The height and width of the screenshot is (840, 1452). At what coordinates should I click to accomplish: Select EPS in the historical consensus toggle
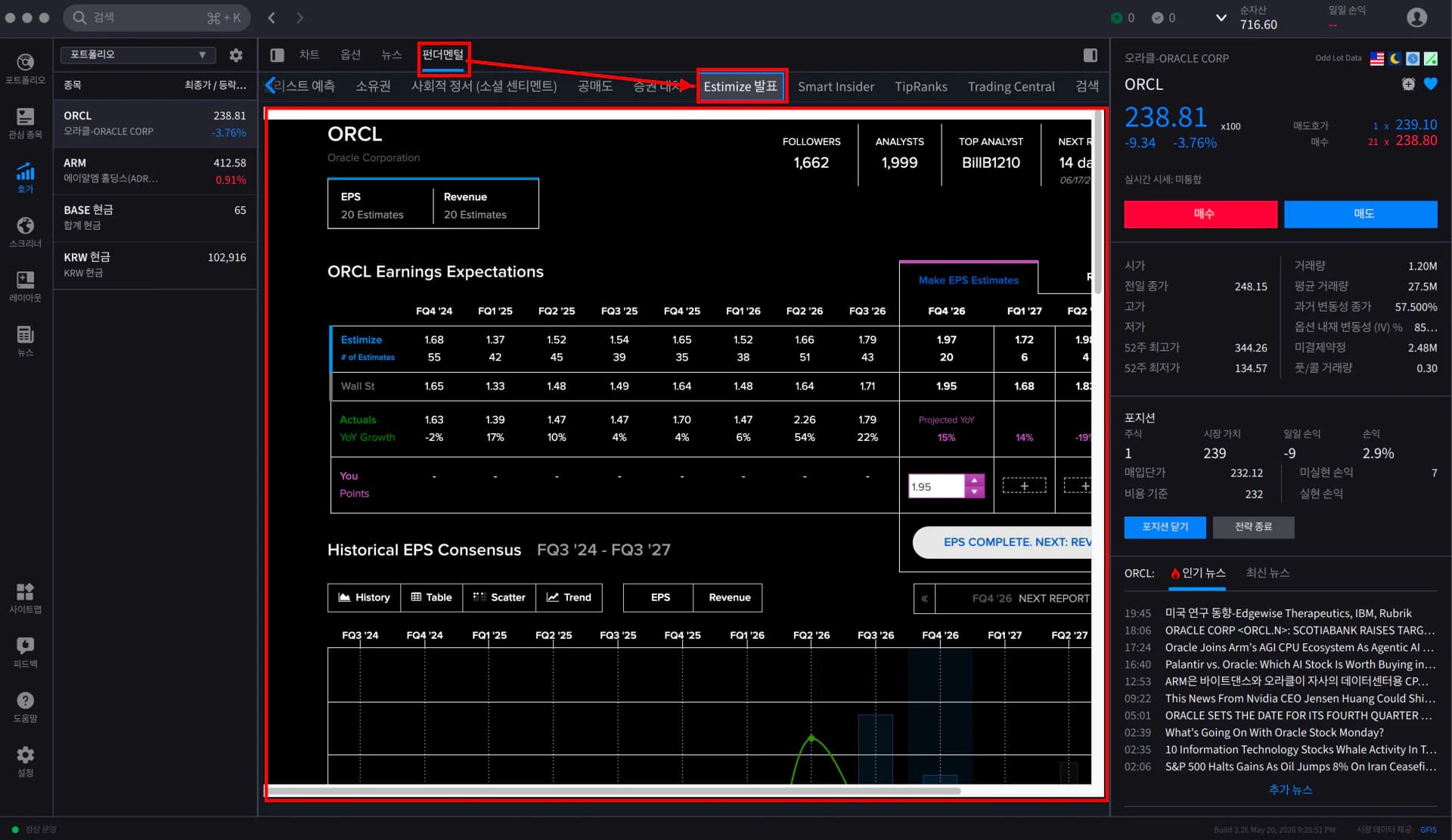pyautogui.click(x=659, y=597)
